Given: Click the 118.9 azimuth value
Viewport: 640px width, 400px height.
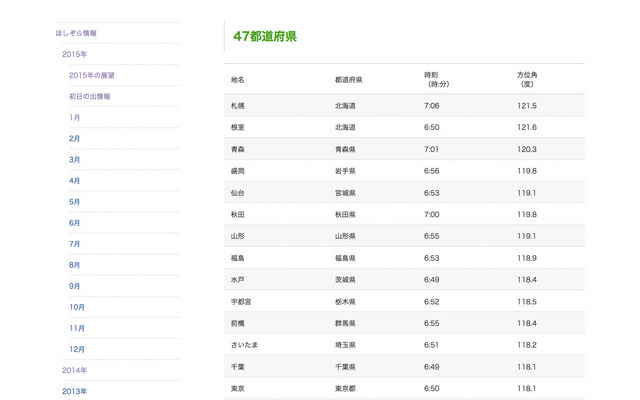Looking at the screenshot, I should [527, 258].
